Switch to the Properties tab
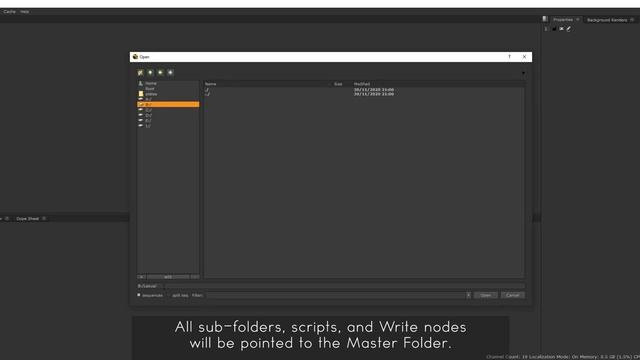 (x=563, y=20)
